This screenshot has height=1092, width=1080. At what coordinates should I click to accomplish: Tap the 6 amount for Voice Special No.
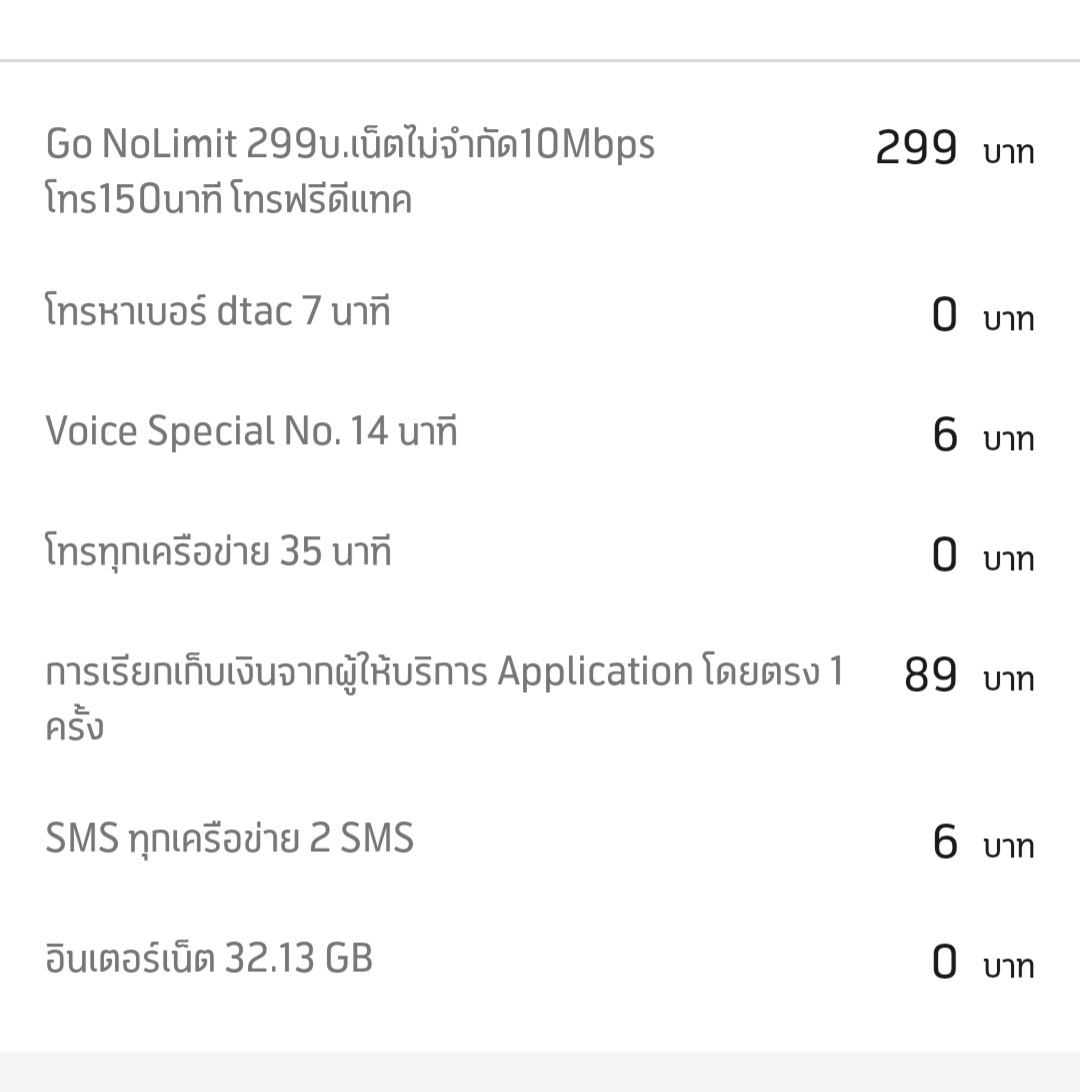click(x=944, y=436)
